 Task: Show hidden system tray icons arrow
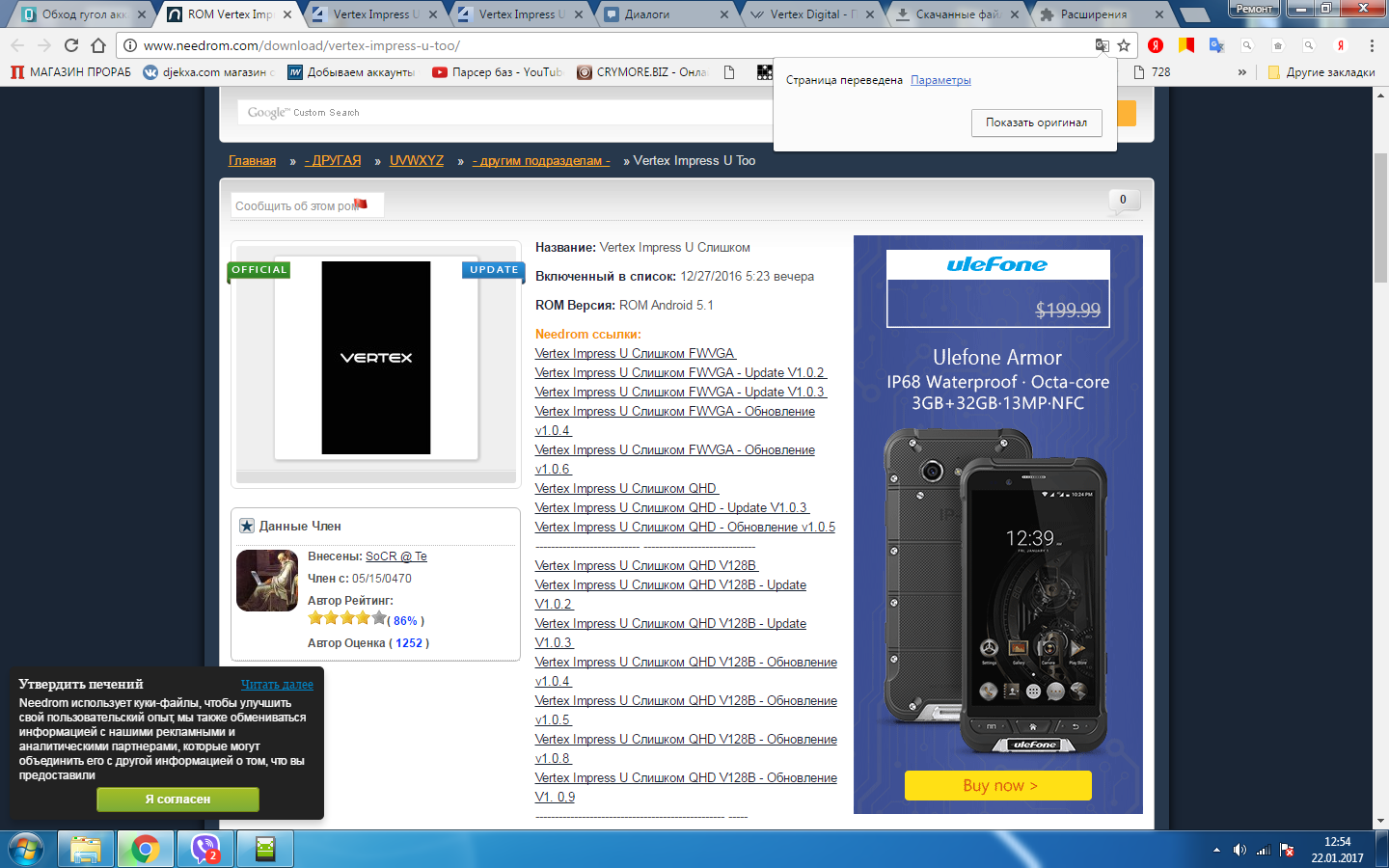click(x=1216, y=850)
